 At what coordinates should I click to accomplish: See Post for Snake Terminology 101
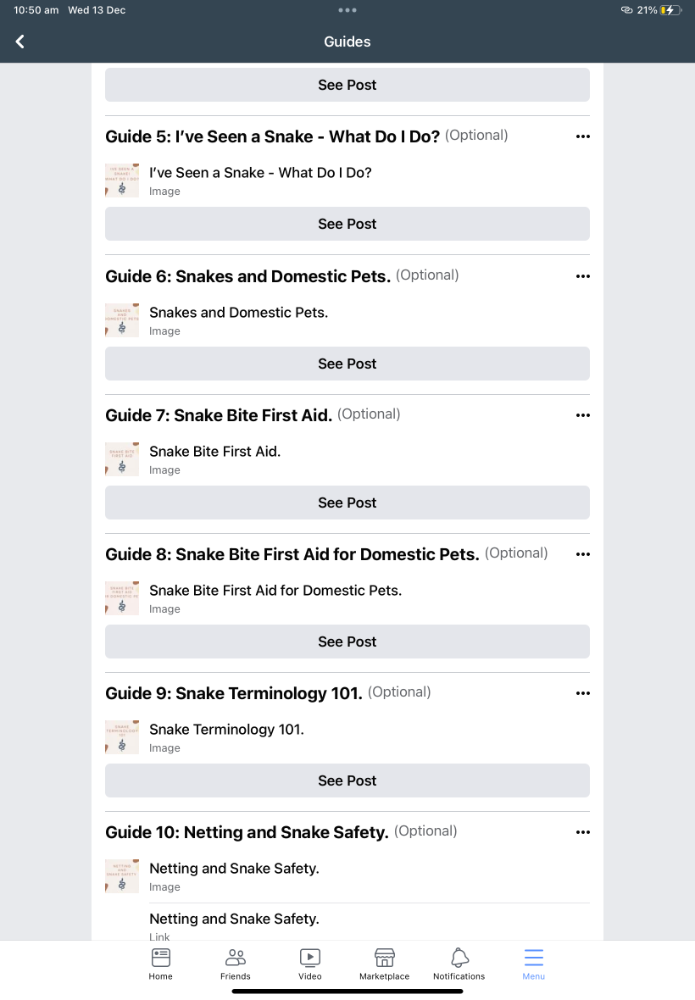(348, 781)
